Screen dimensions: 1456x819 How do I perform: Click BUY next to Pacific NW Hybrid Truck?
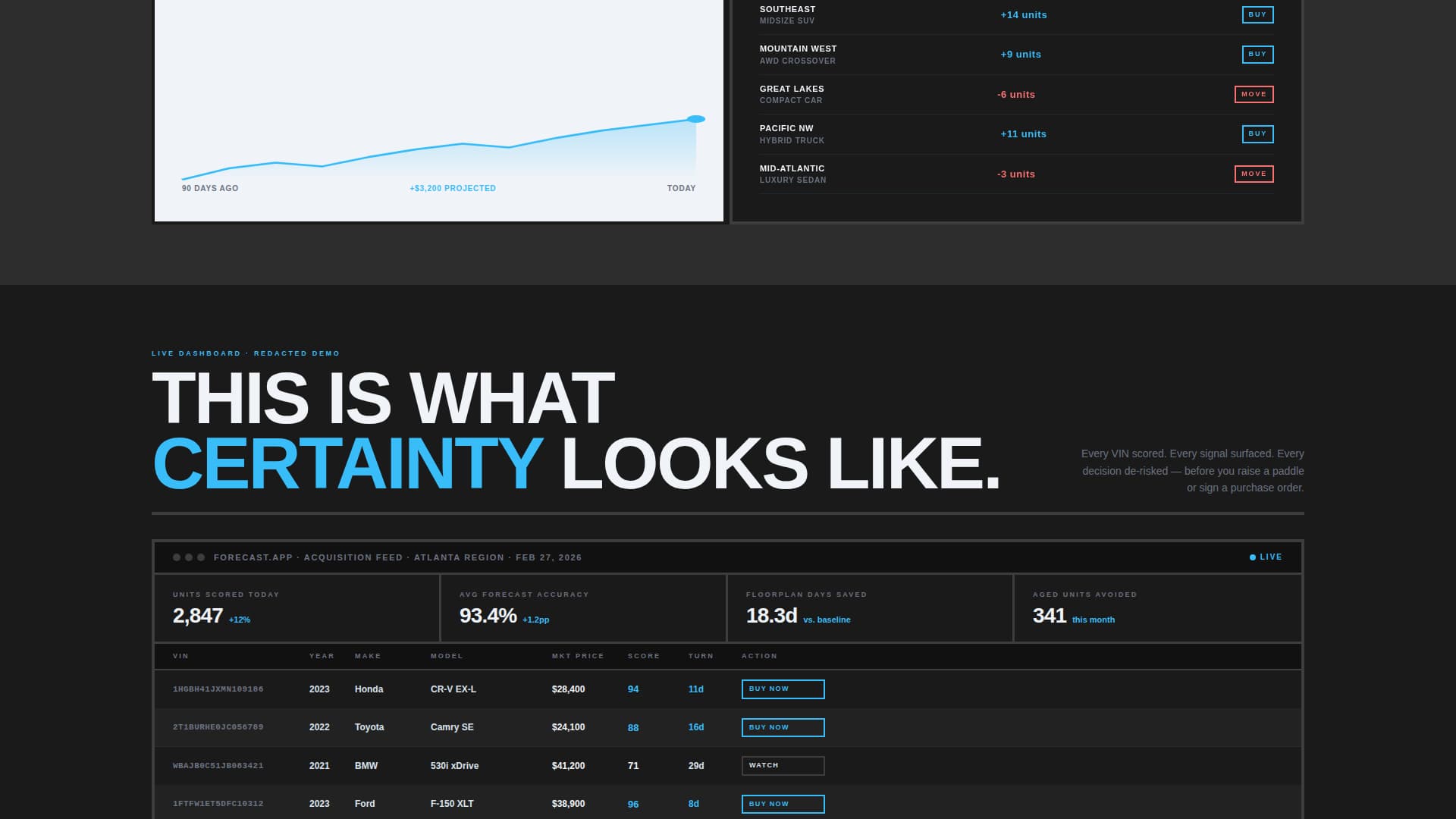pyautogui.click(x=1257, y=133)
